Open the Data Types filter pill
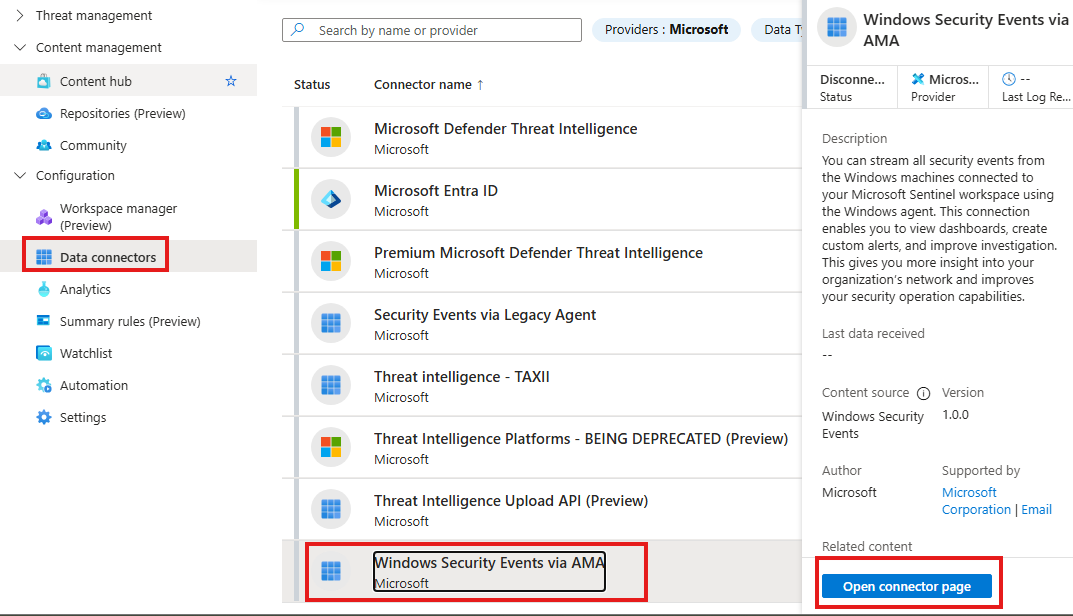This screenshot has height=616, width=1073. point(777,29)
